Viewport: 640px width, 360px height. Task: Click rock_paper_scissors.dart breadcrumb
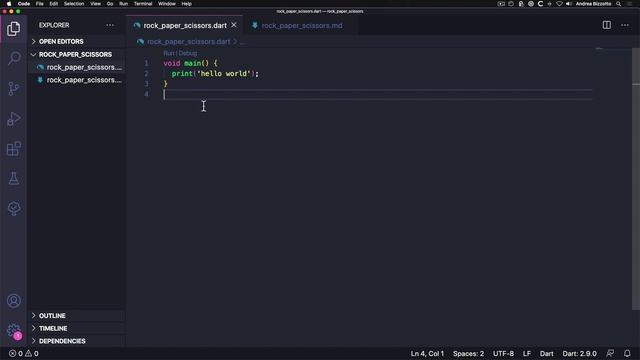coord(189,42)
